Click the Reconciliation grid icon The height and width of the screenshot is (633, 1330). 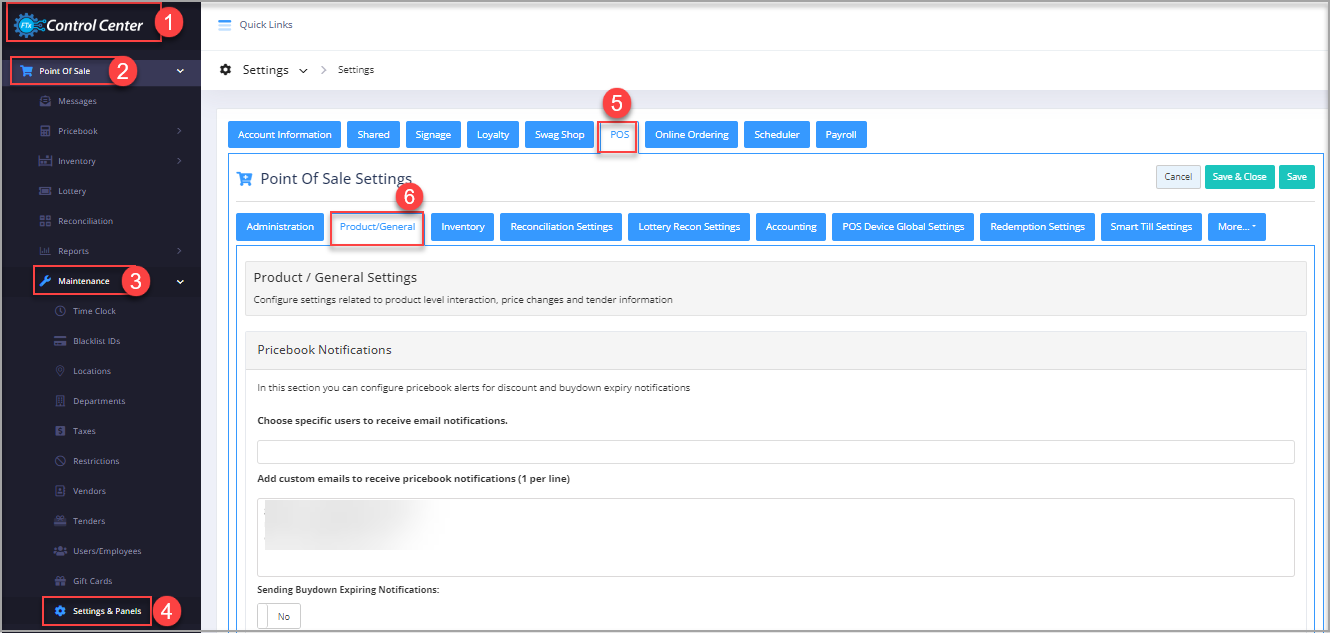[45, 221]
